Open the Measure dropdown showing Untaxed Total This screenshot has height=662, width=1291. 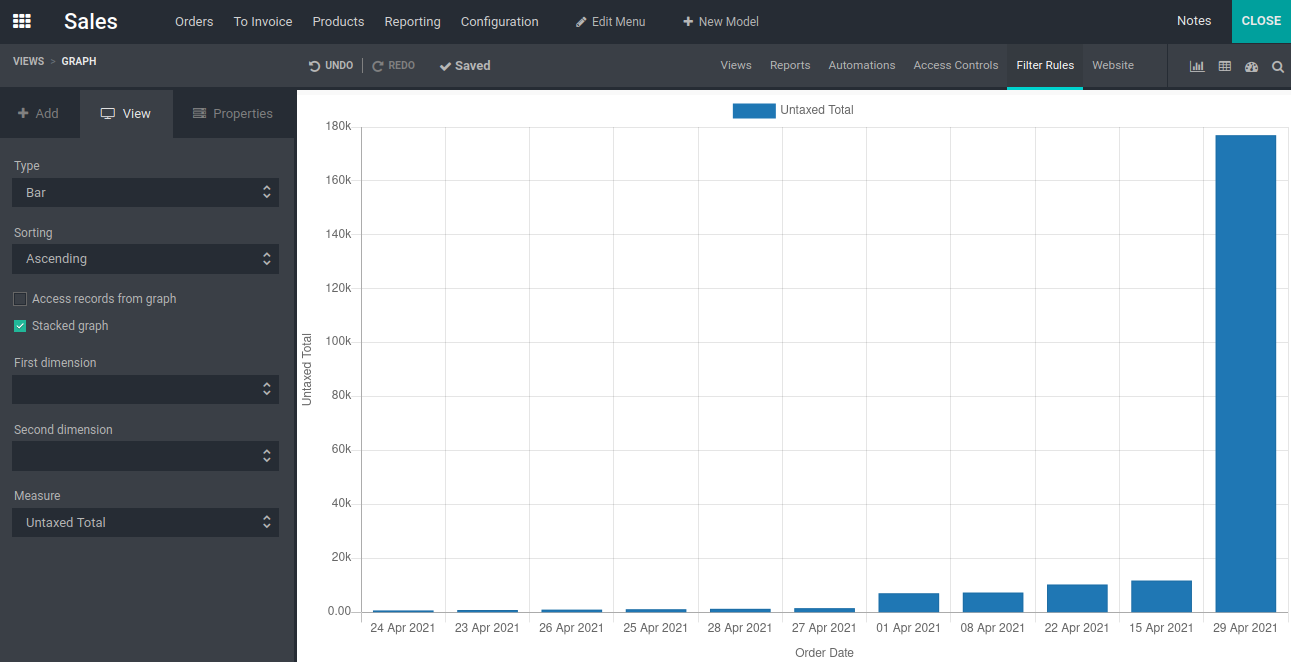point(145,522)
